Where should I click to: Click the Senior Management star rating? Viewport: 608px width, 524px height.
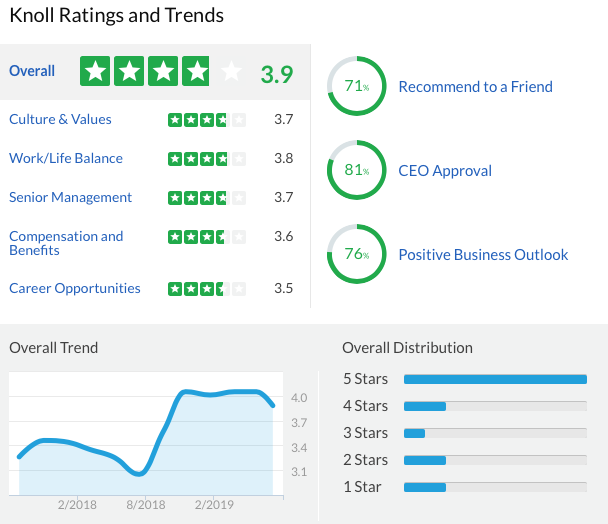(207, 198)
